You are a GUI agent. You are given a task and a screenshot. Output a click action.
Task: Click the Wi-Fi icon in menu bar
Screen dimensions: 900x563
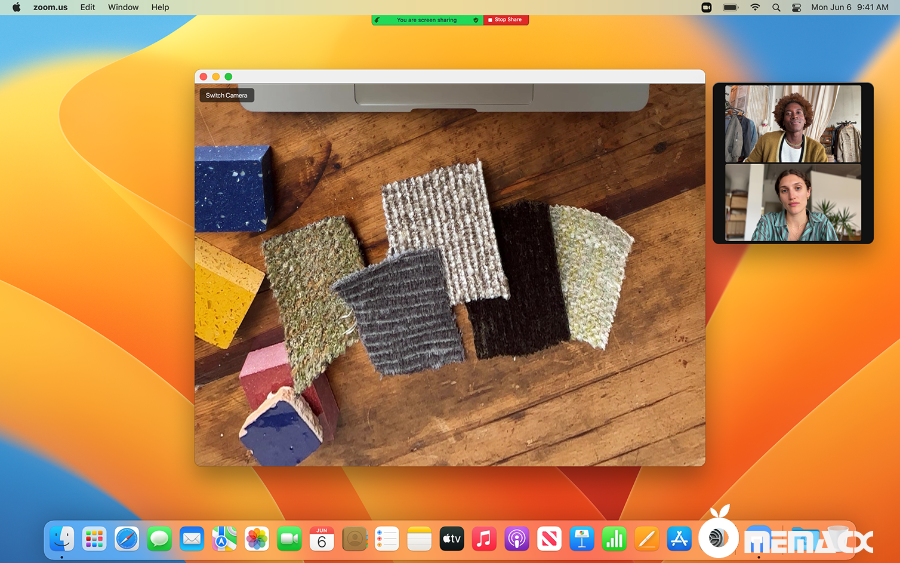(x=754, y=7)
